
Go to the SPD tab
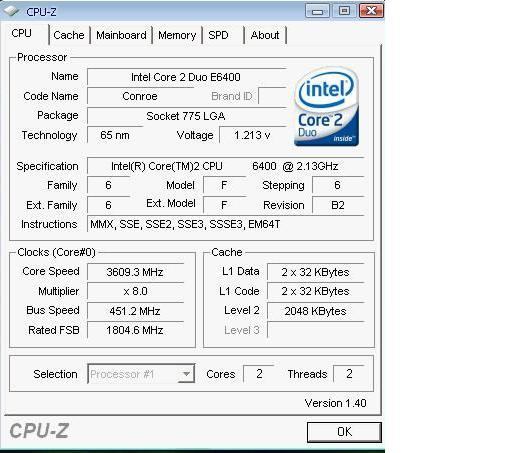coord(218,35)
